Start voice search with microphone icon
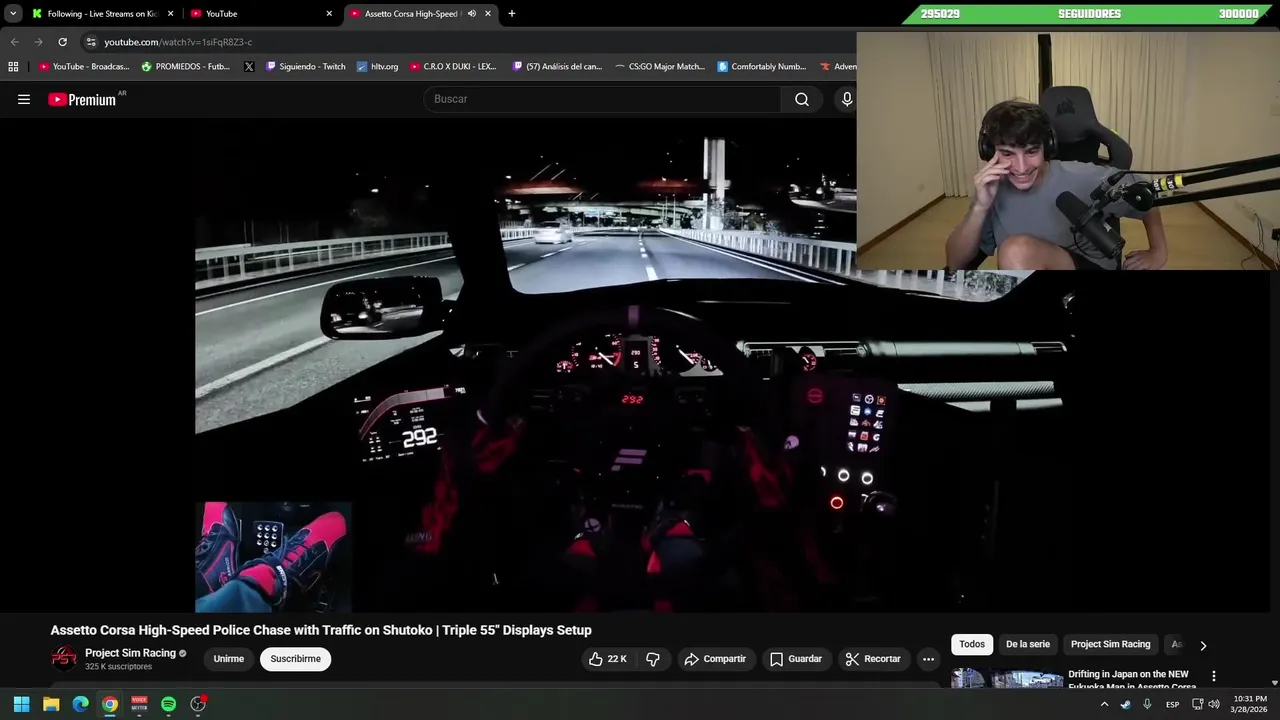This screenshot has height=720, width=1280. (847, 99)
